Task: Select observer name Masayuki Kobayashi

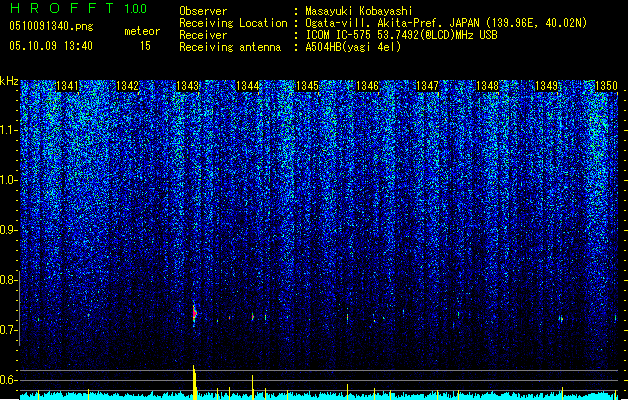Action: pyautogui.click(x=359, y=11)
